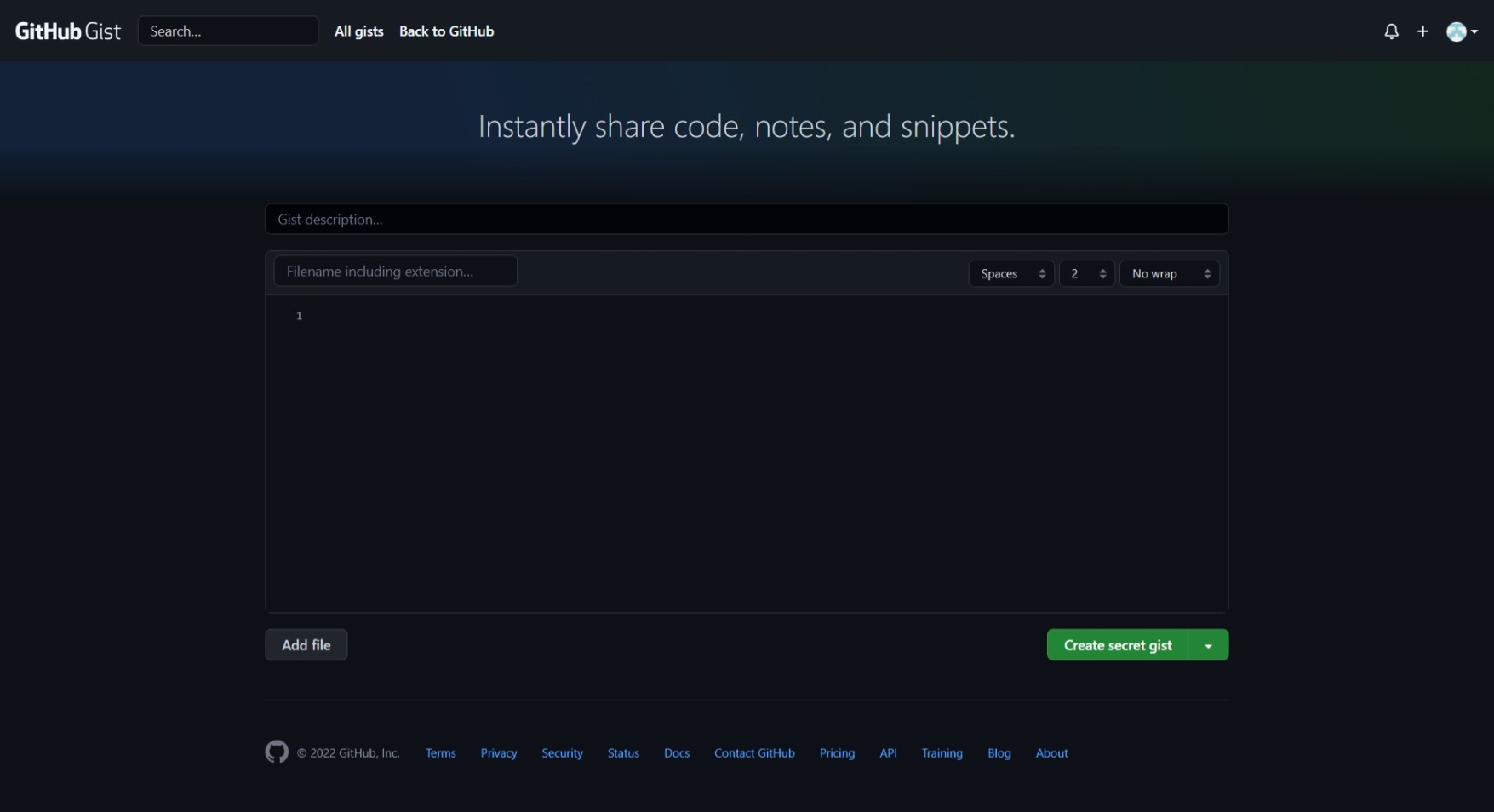The height and width of the screenshot is (812, 1494).
Task: Focus the Search field in the header
Action: click(228, 31)
